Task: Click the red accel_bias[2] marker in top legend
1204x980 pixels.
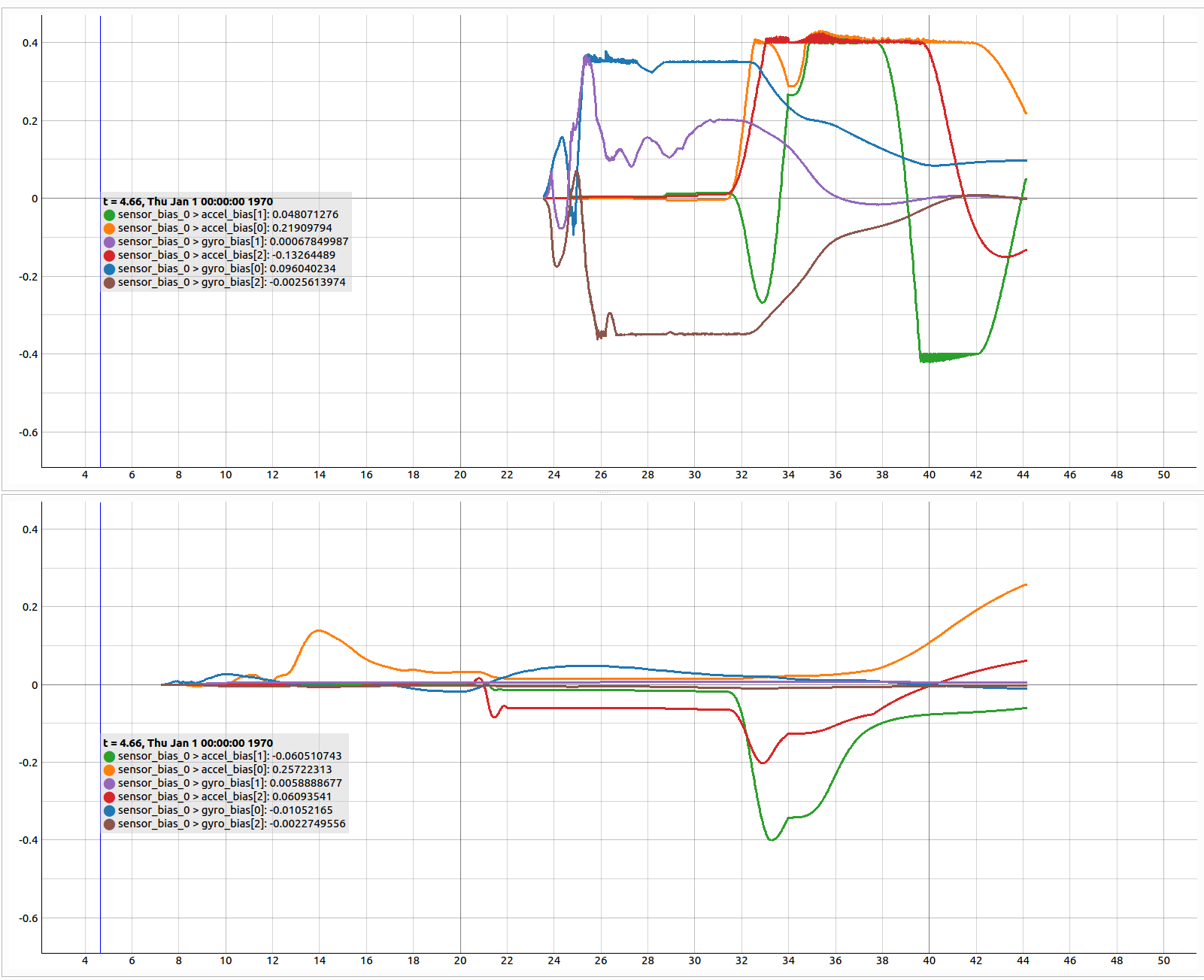Action: click(110, 255)
